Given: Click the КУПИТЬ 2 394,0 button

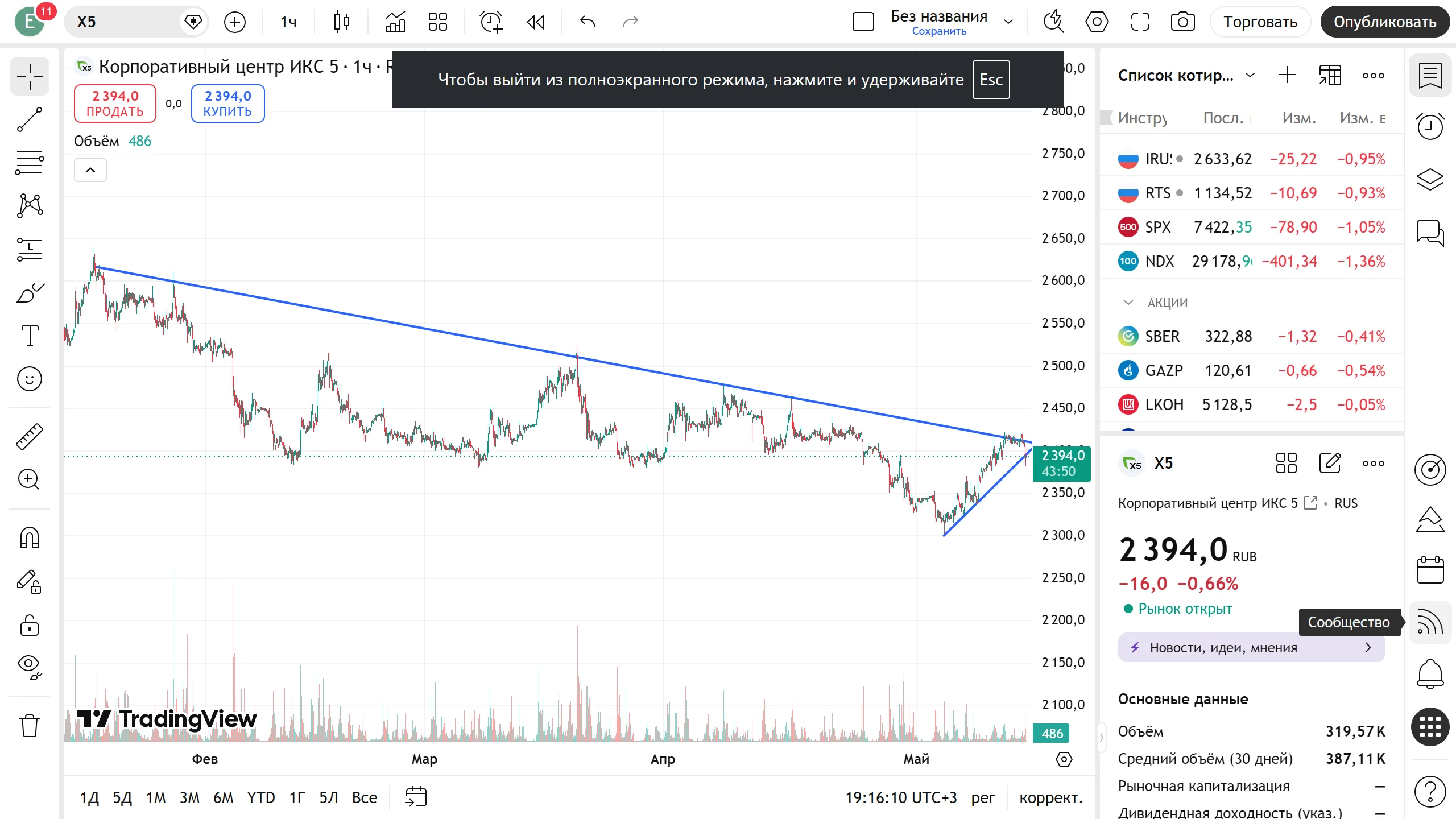Looking at the screenshot, I should click(227, 104).
